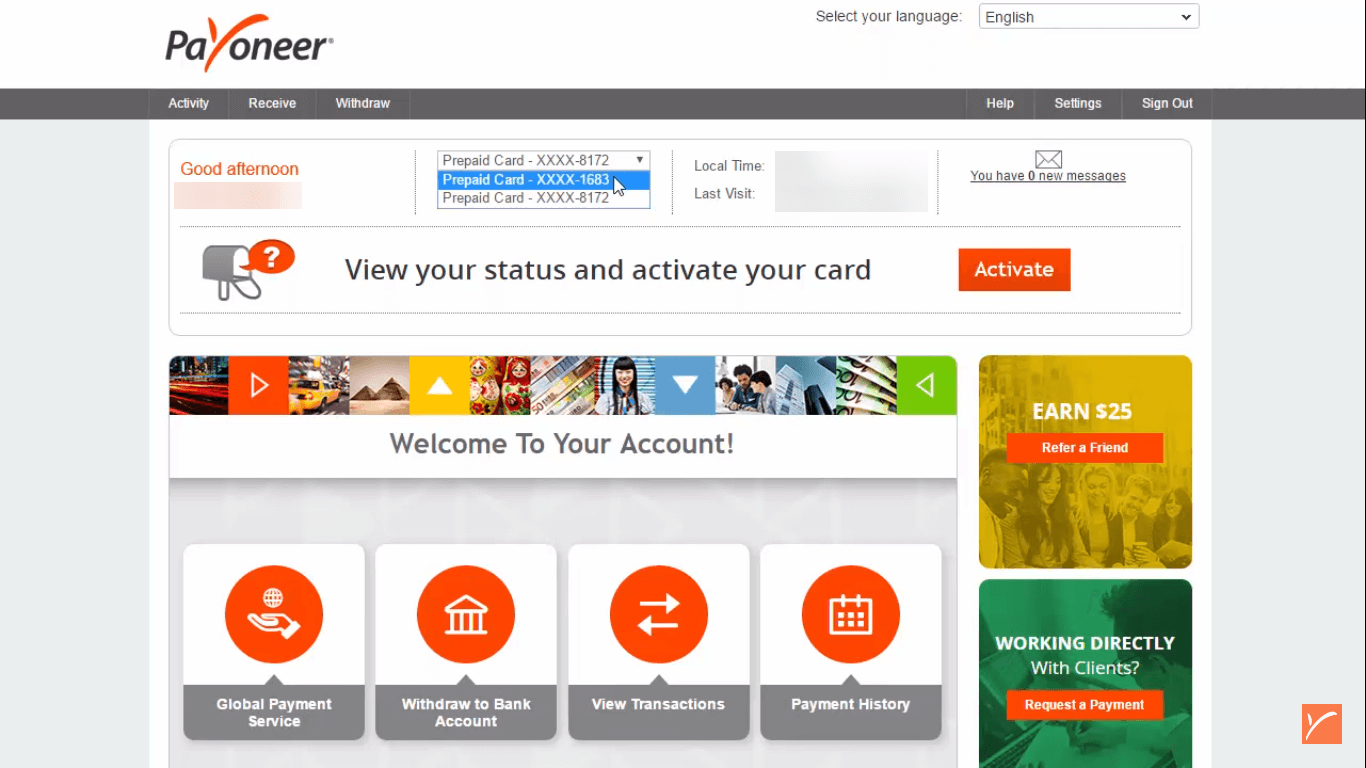Open the Settings menu

1078,104
